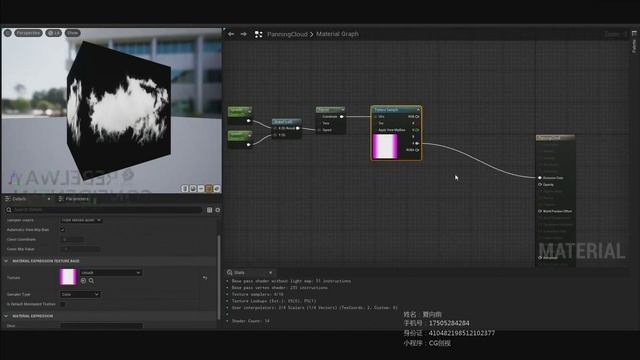Image resolution: width=640 pixels, height=360 pixels.
Task: Click the graph breadcrumb node icon
Action: click(x=258, y=34)
